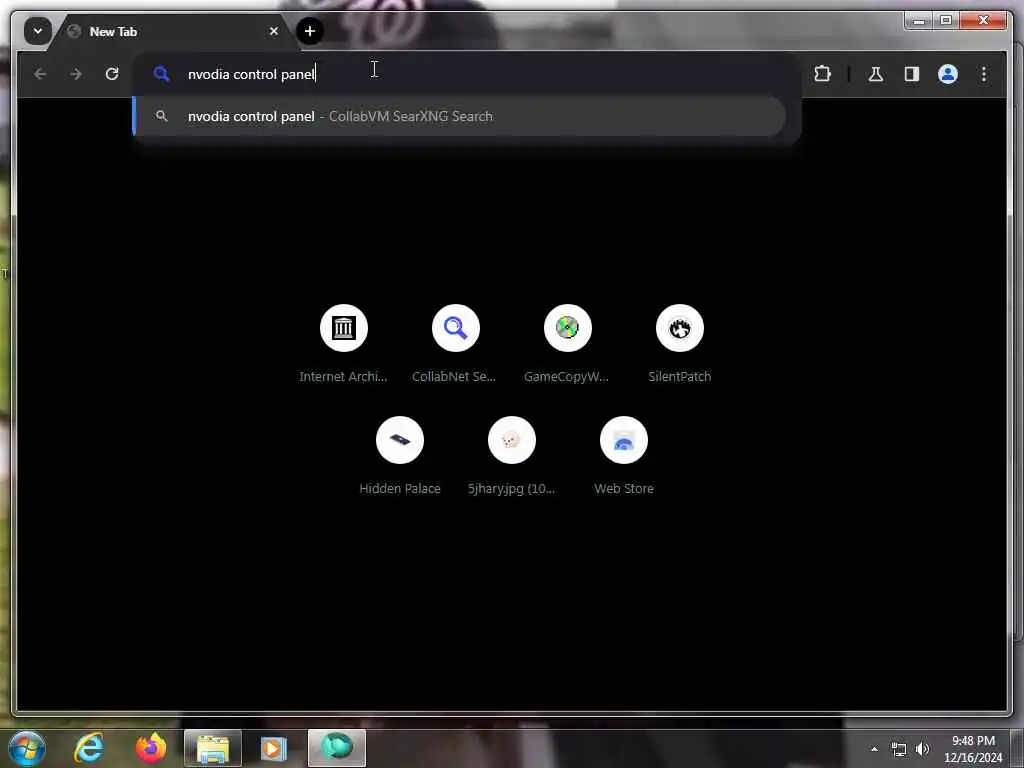The width and height of the screenshot is (1024, 768).
Task: Open Chrome Labs flask icon
Action: 876,74
